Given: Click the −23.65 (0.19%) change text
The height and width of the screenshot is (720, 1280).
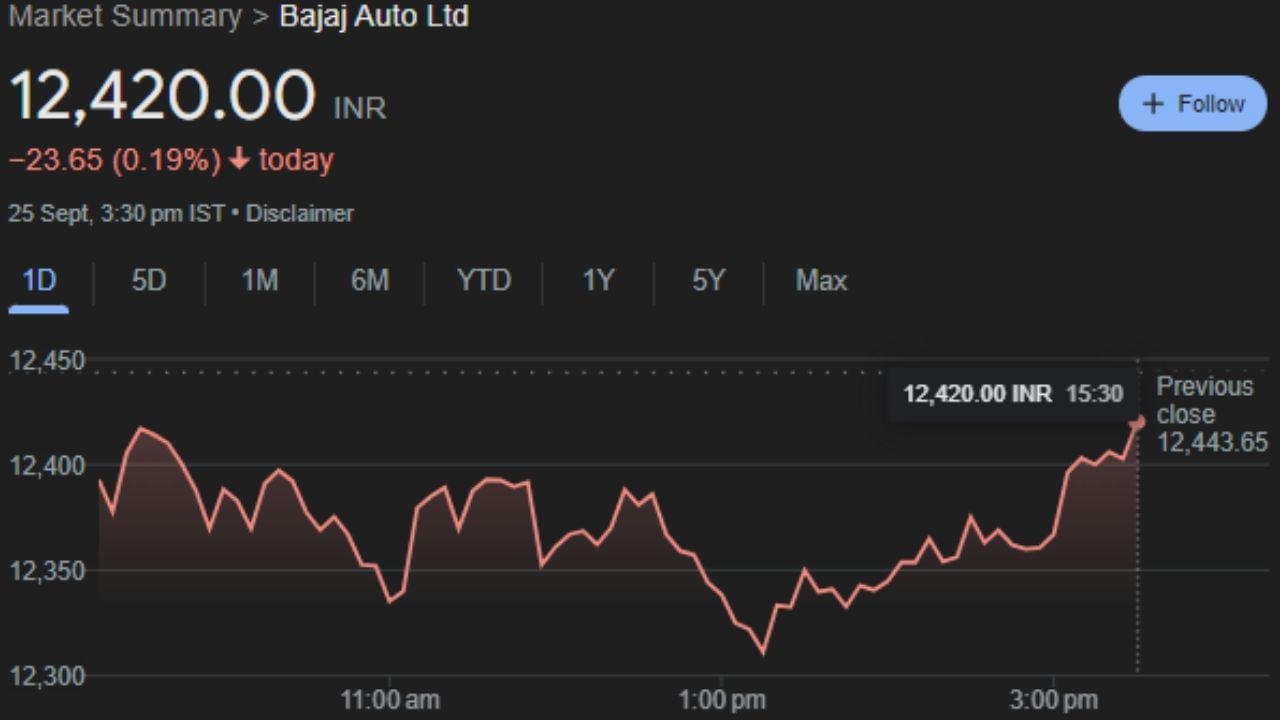Looking at the screenshot, I should click(114, 160).
